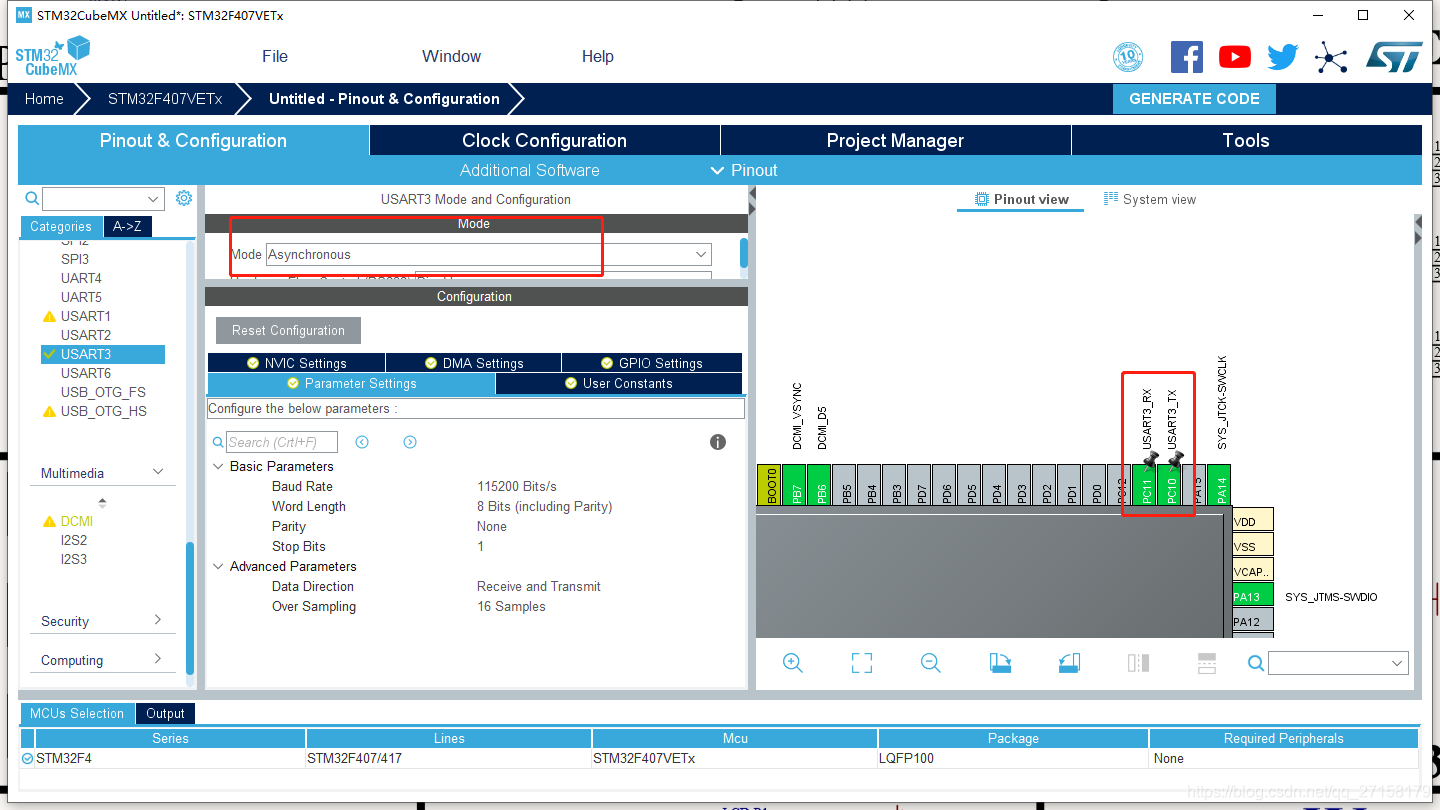Switch to the A->Z tab
Viewport: 1440px width, 810px height.
(127, 226)
